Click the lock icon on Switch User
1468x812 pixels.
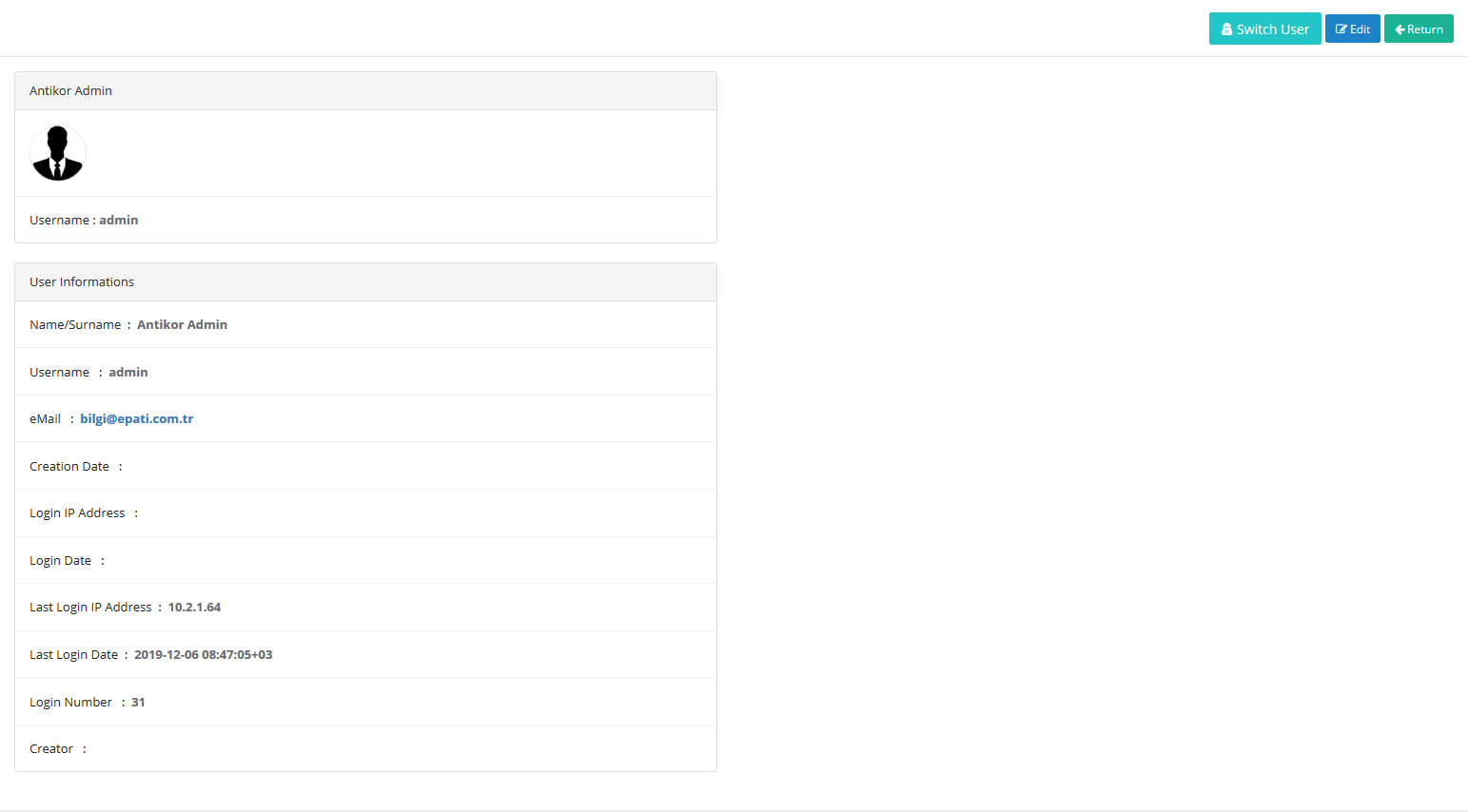click(x=1227, y=29)
